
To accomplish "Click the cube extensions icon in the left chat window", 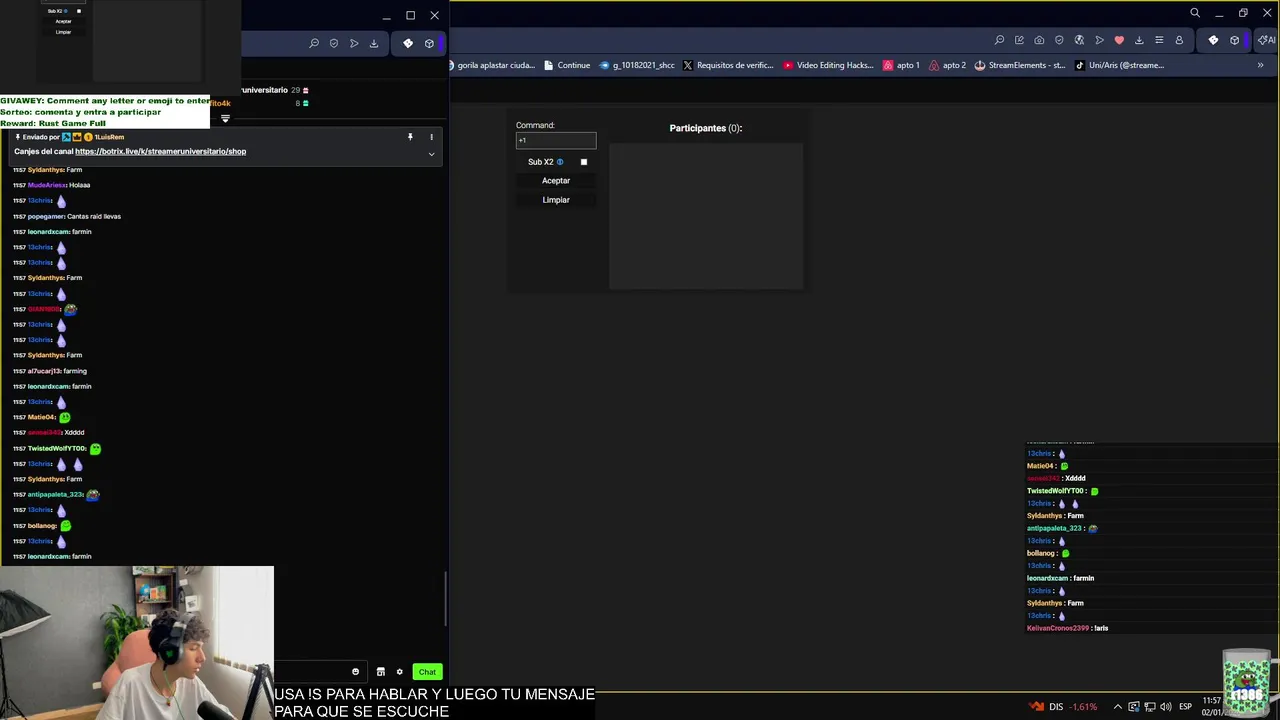I will pos(429,43).
